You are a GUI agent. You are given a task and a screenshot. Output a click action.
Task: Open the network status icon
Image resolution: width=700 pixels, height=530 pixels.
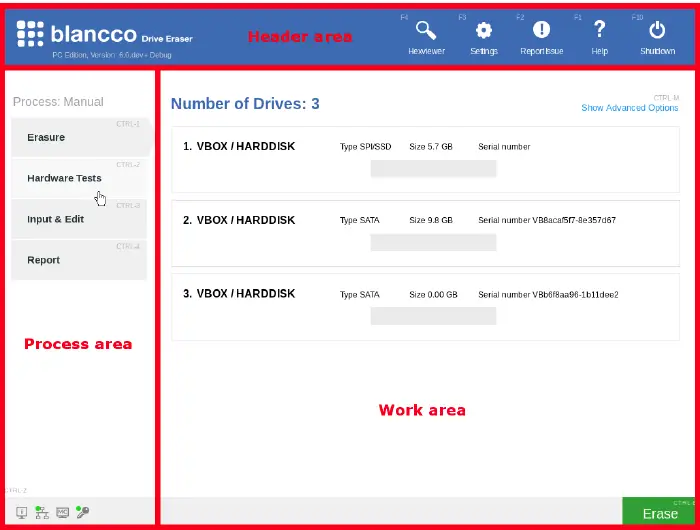click(x=42, y=512)
